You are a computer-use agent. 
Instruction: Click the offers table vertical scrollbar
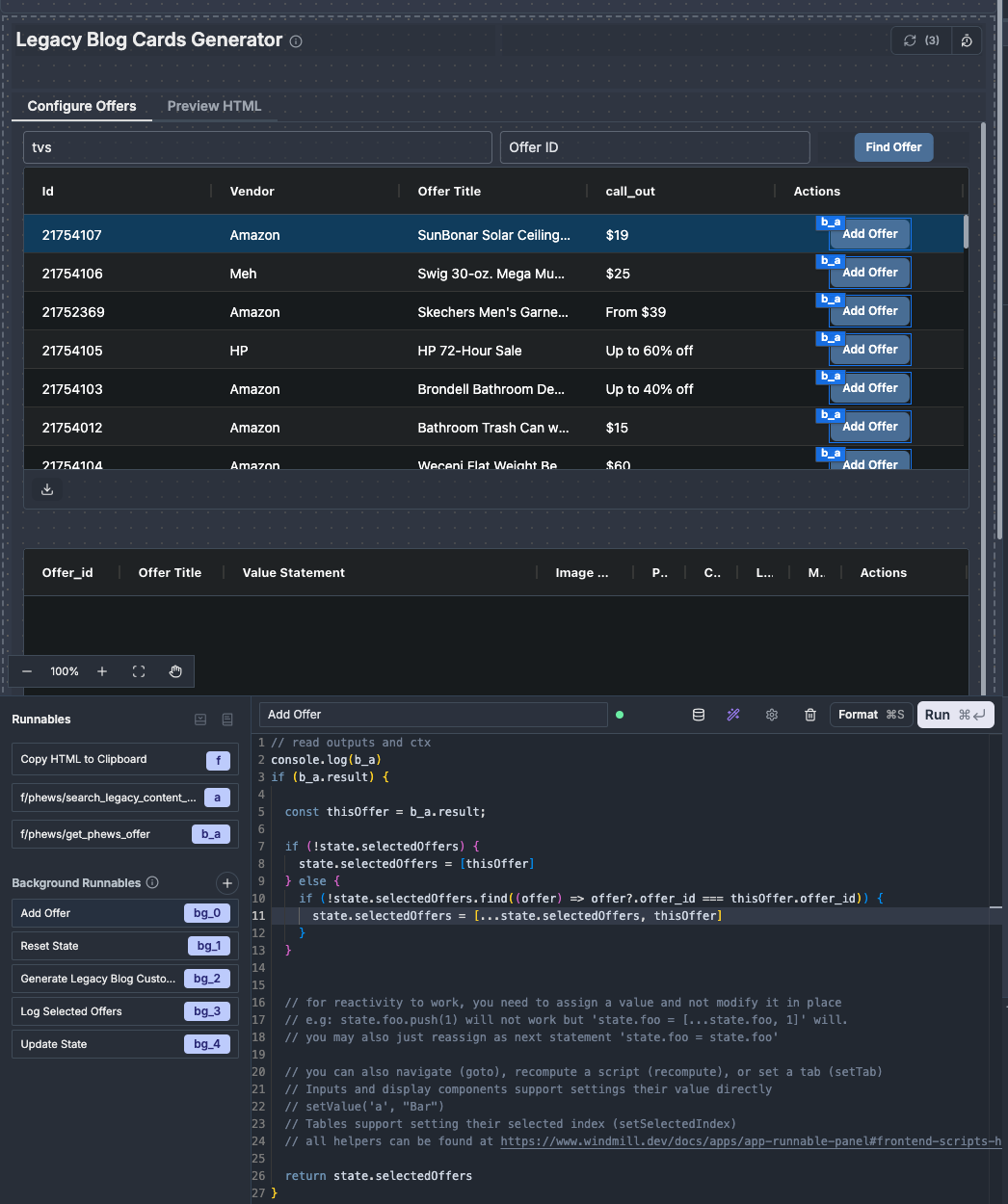coord(966,231)
